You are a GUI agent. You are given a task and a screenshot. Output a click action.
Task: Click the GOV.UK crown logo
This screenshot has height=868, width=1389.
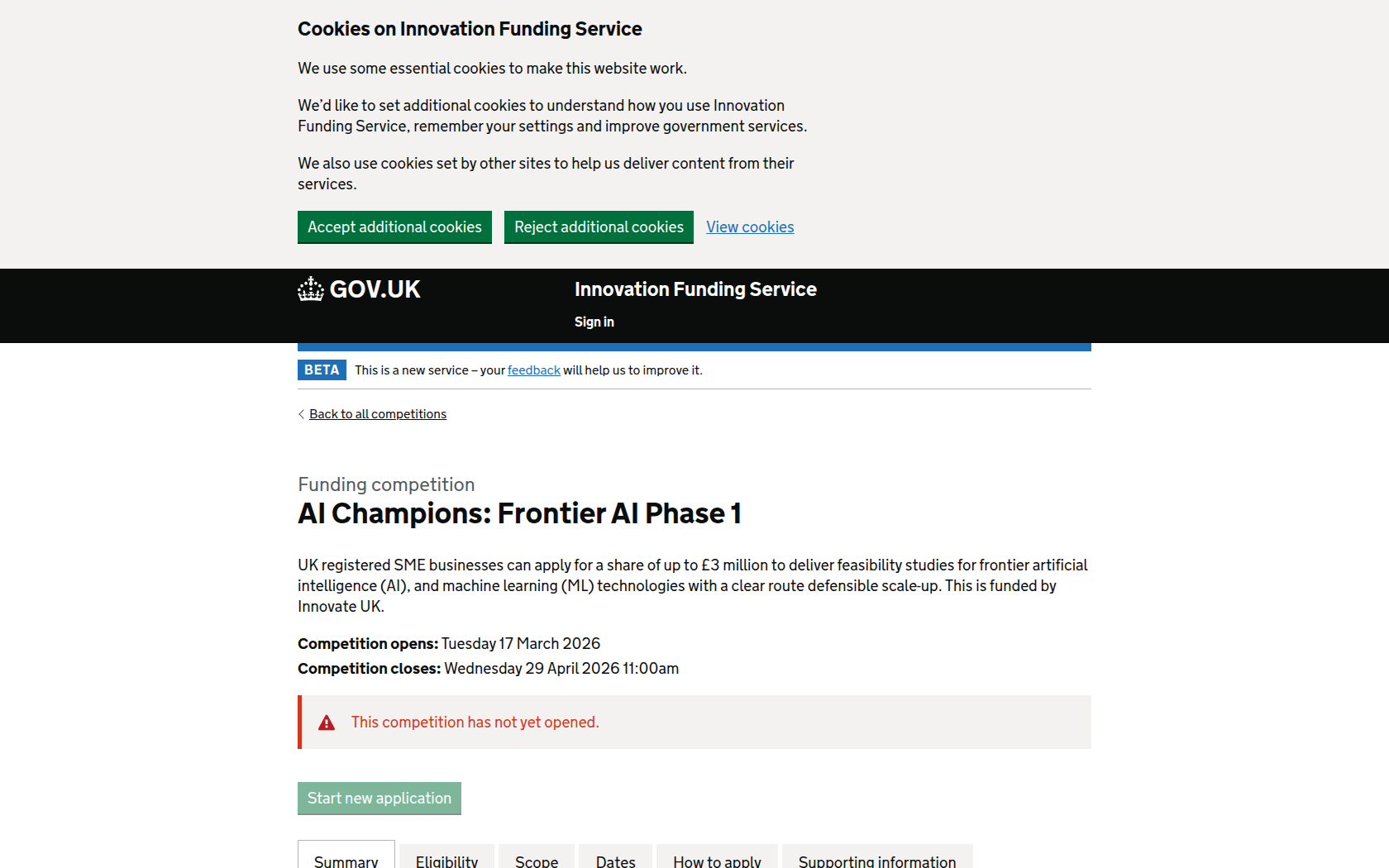(311, 289)
